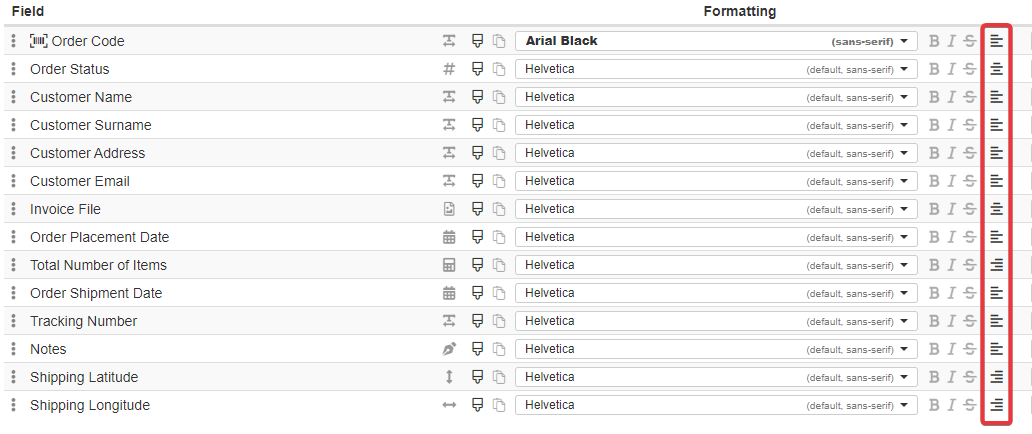Toggle italic for Customer Surname row

click(x=951, y=125)
